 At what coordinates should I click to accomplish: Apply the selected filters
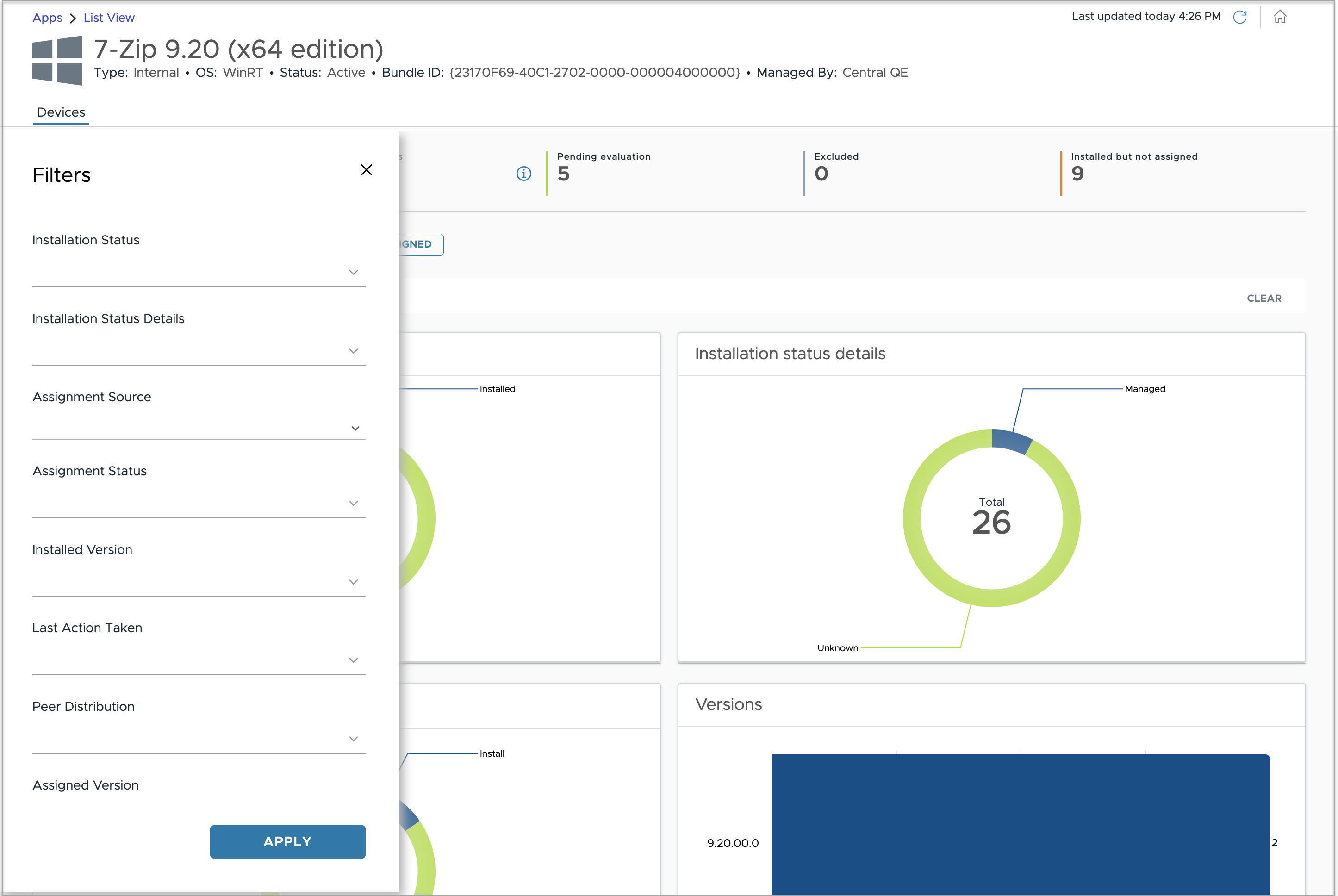(288, 842)
